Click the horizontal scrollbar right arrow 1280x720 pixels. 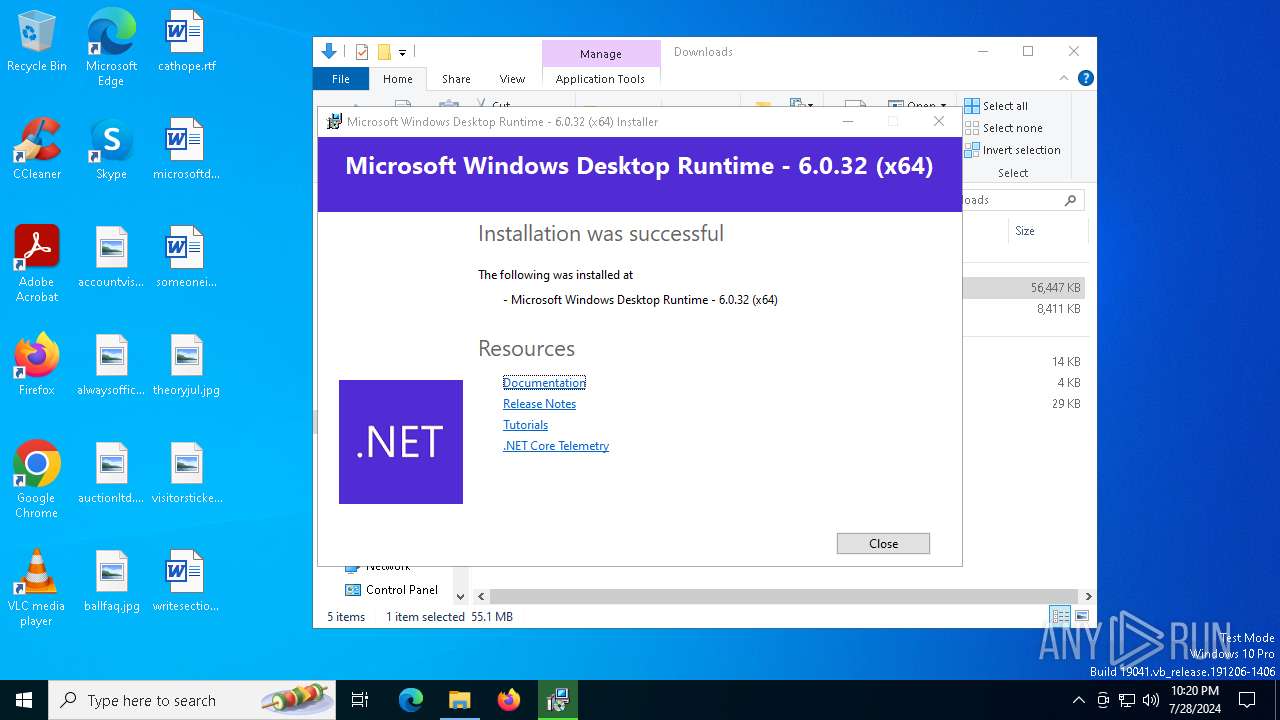pyautogui.click(x=1088, y=596)
